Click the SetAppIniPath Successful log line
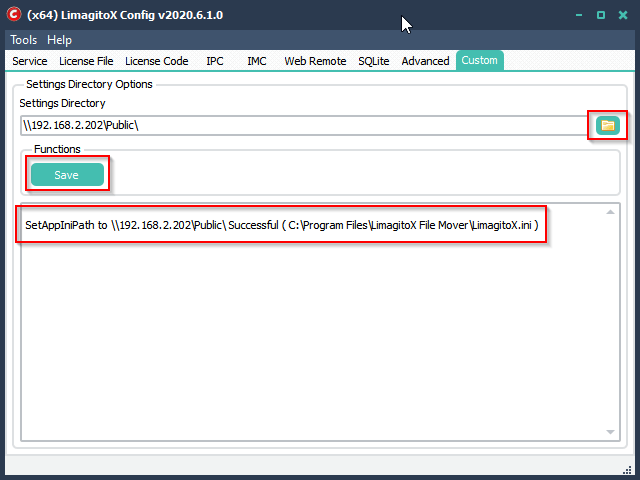Image resolution: width=640 pixels, height=480 pixels. point(282,225)
